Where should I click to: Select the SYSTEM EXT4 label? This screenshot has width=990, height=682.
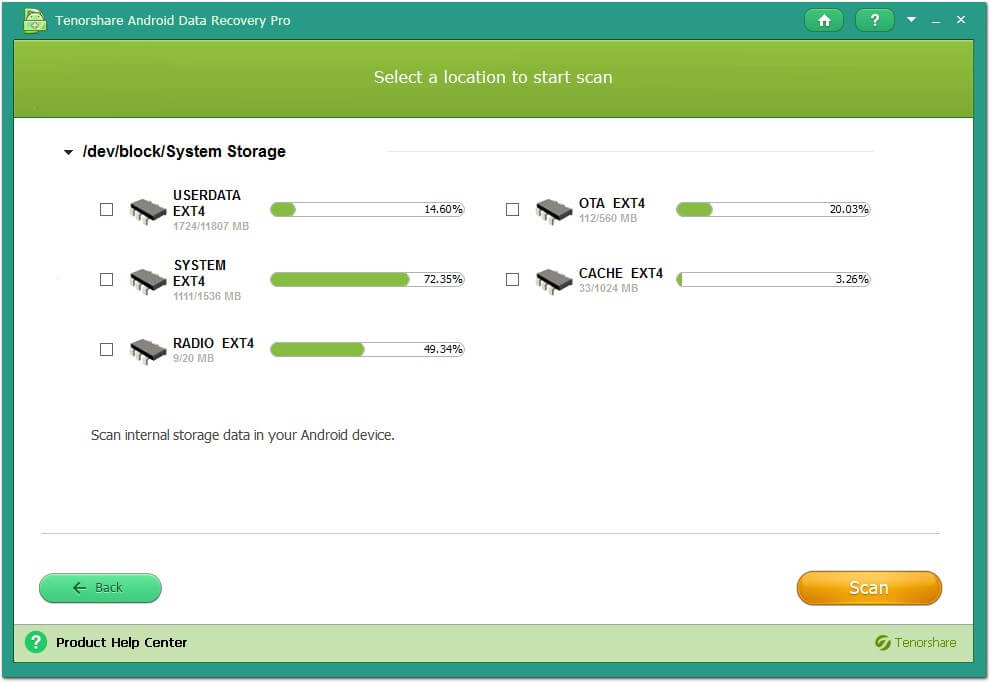(200, 273)
